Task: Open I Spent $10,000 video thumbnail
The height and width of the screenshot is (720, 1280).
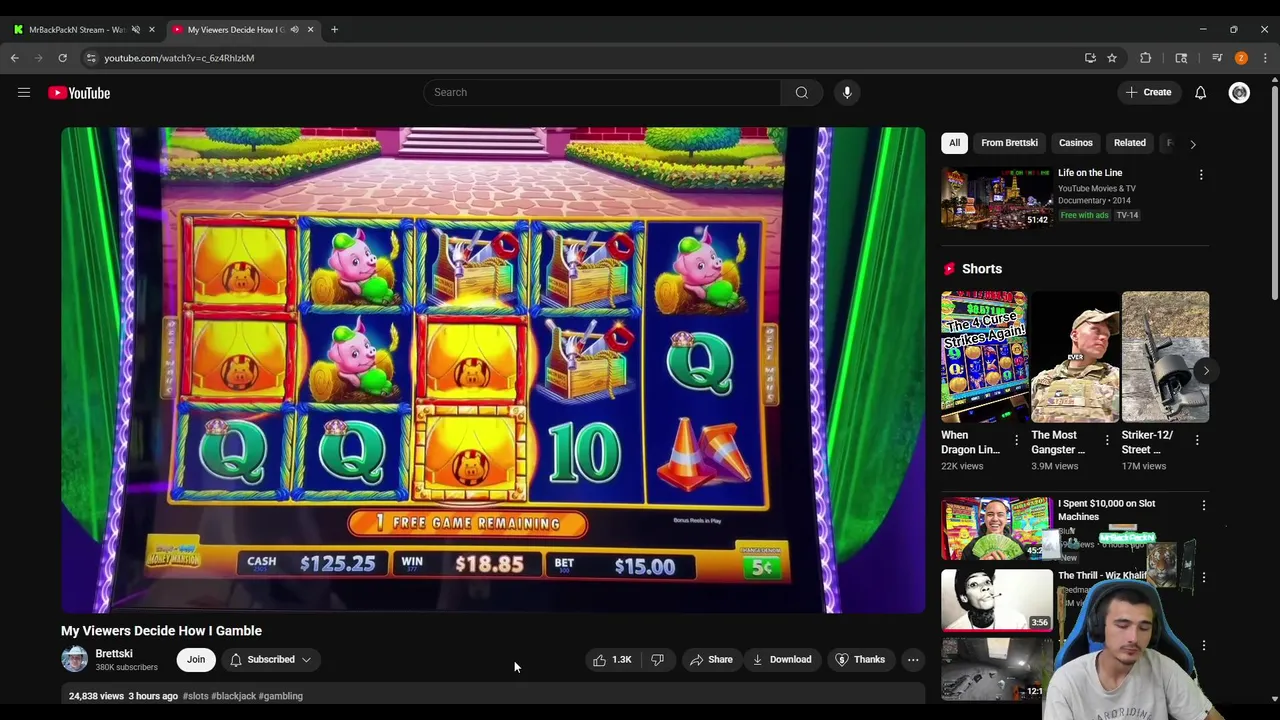Action: 996,529
